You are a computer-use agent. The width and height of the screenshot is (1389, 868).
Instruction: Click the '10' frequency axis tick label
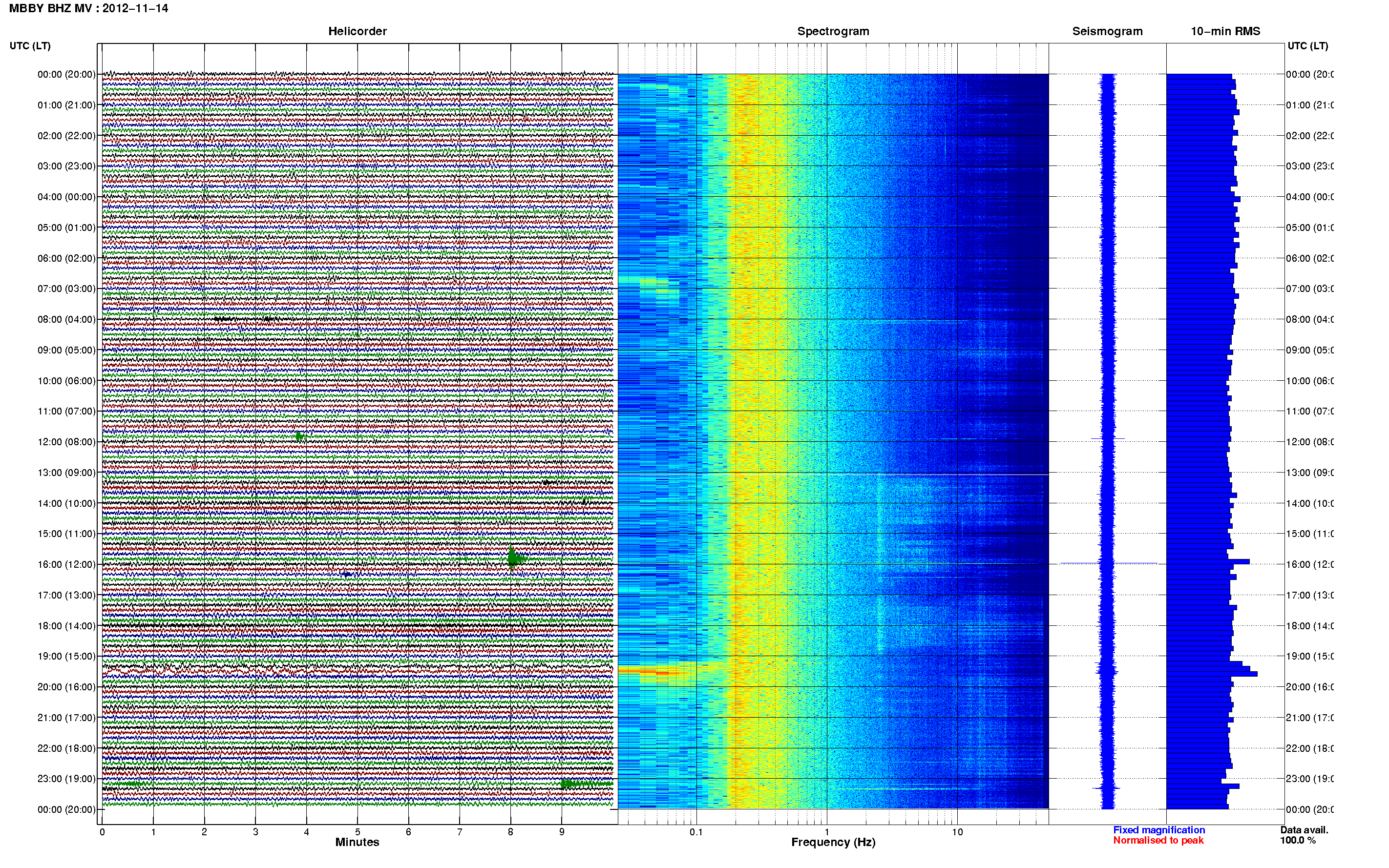[957, 832]
